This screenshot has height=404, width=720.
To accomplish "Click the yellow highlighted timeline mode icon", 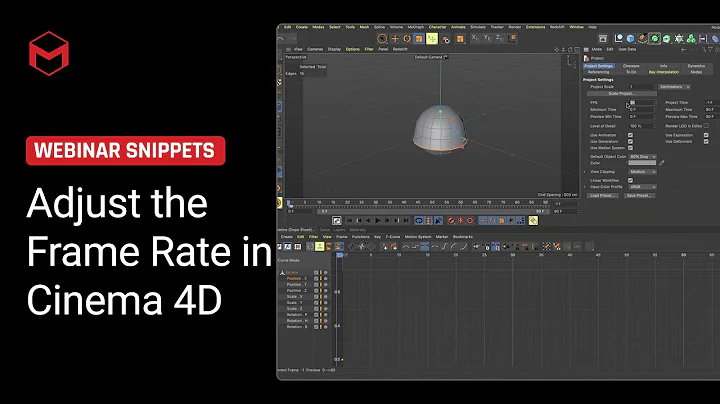I will (320, 247).
